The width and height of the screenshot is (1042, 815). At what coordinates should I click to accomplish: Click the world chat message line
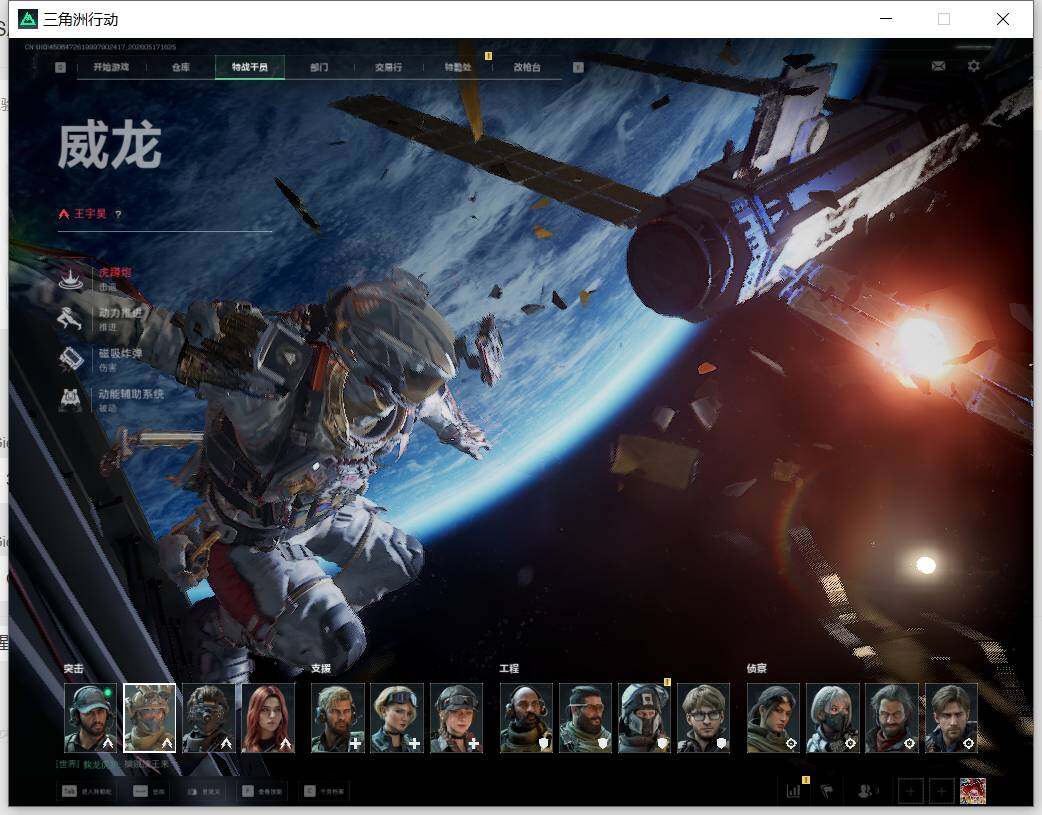112,764
